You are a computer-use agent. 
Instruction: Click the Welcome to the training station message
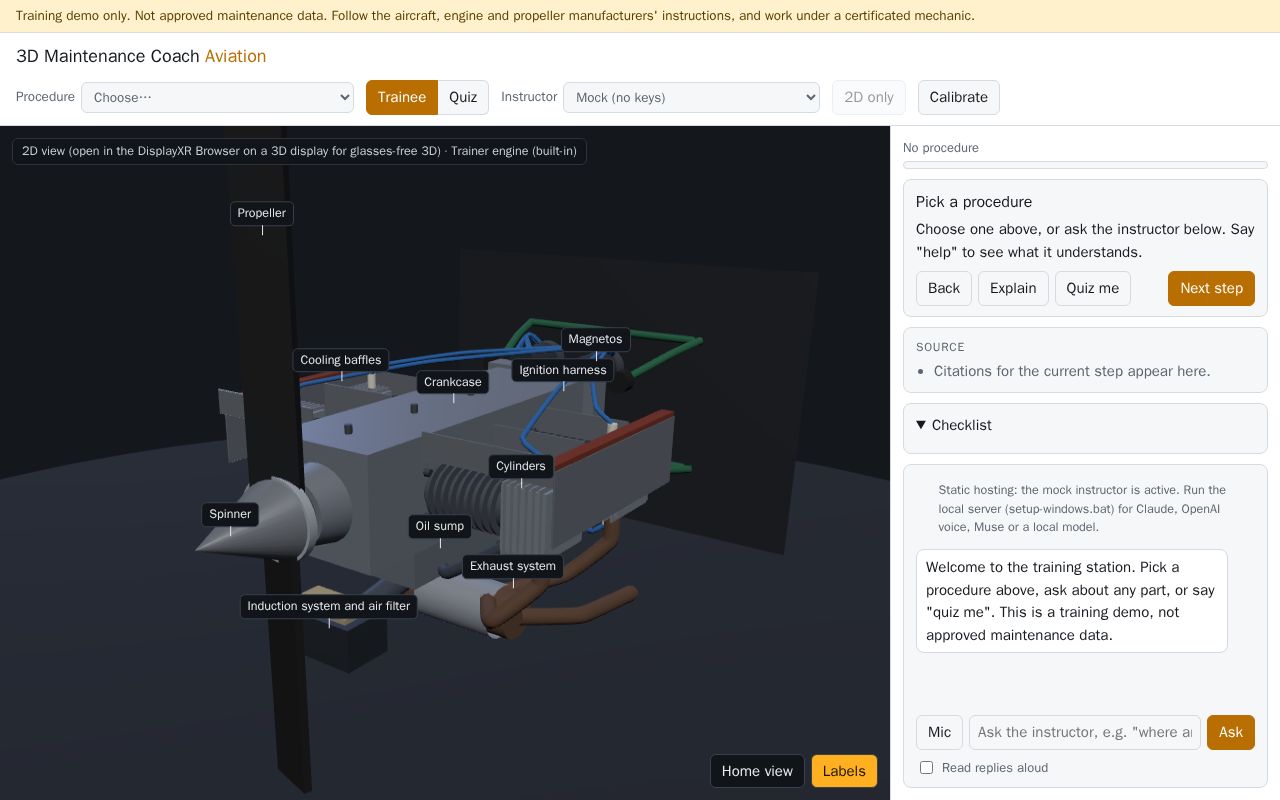(x=1072, y=601)
